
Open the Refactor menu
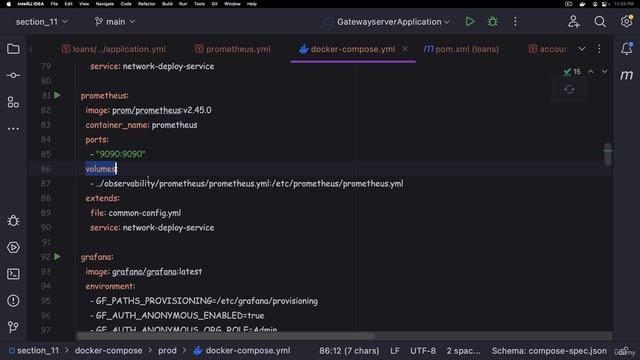[x=147, y=4]
